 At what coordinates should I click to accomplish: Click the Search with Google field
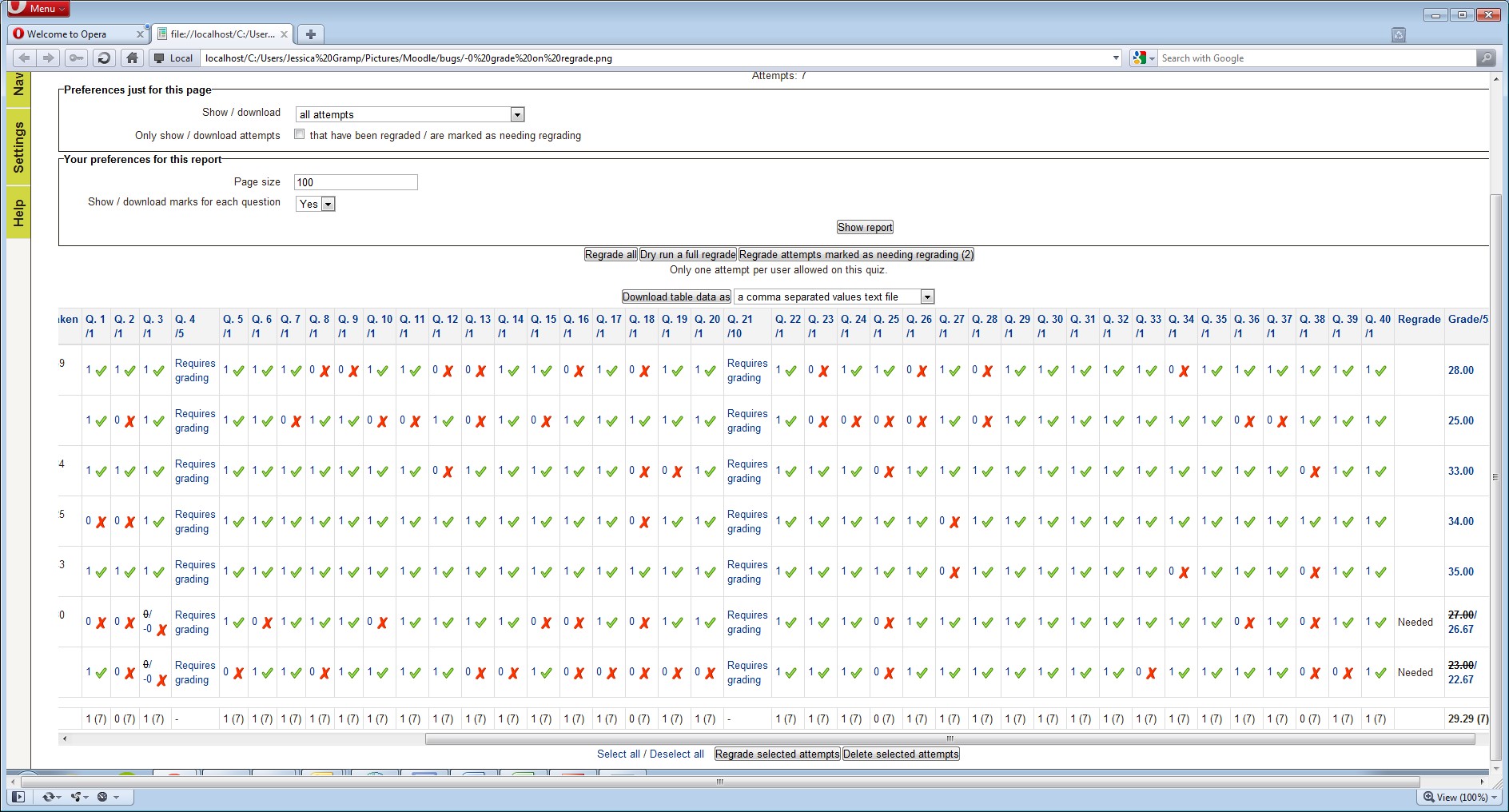(1317, 58)
